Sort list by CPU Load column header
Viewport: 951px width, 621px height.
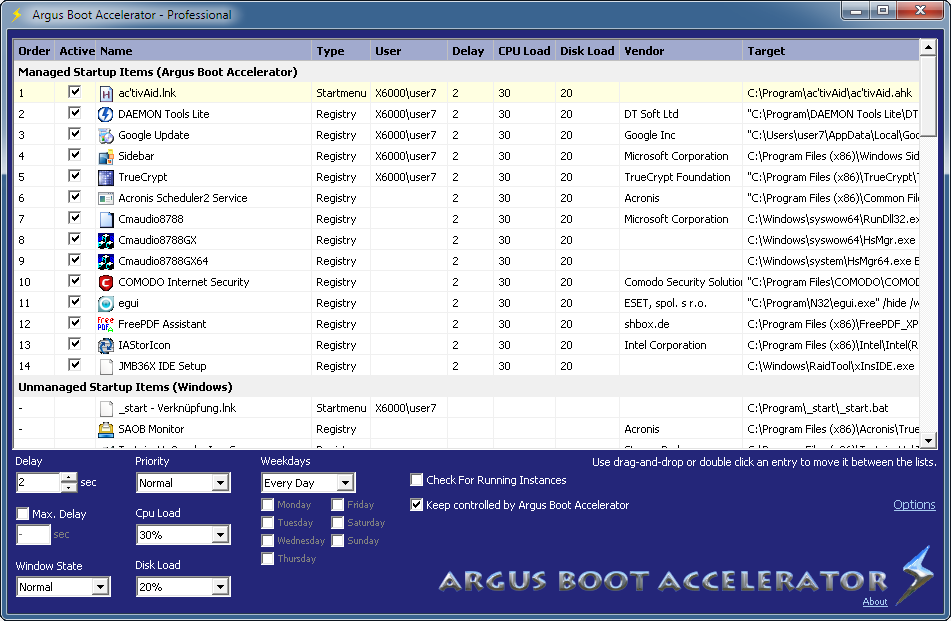pos(524,52)
